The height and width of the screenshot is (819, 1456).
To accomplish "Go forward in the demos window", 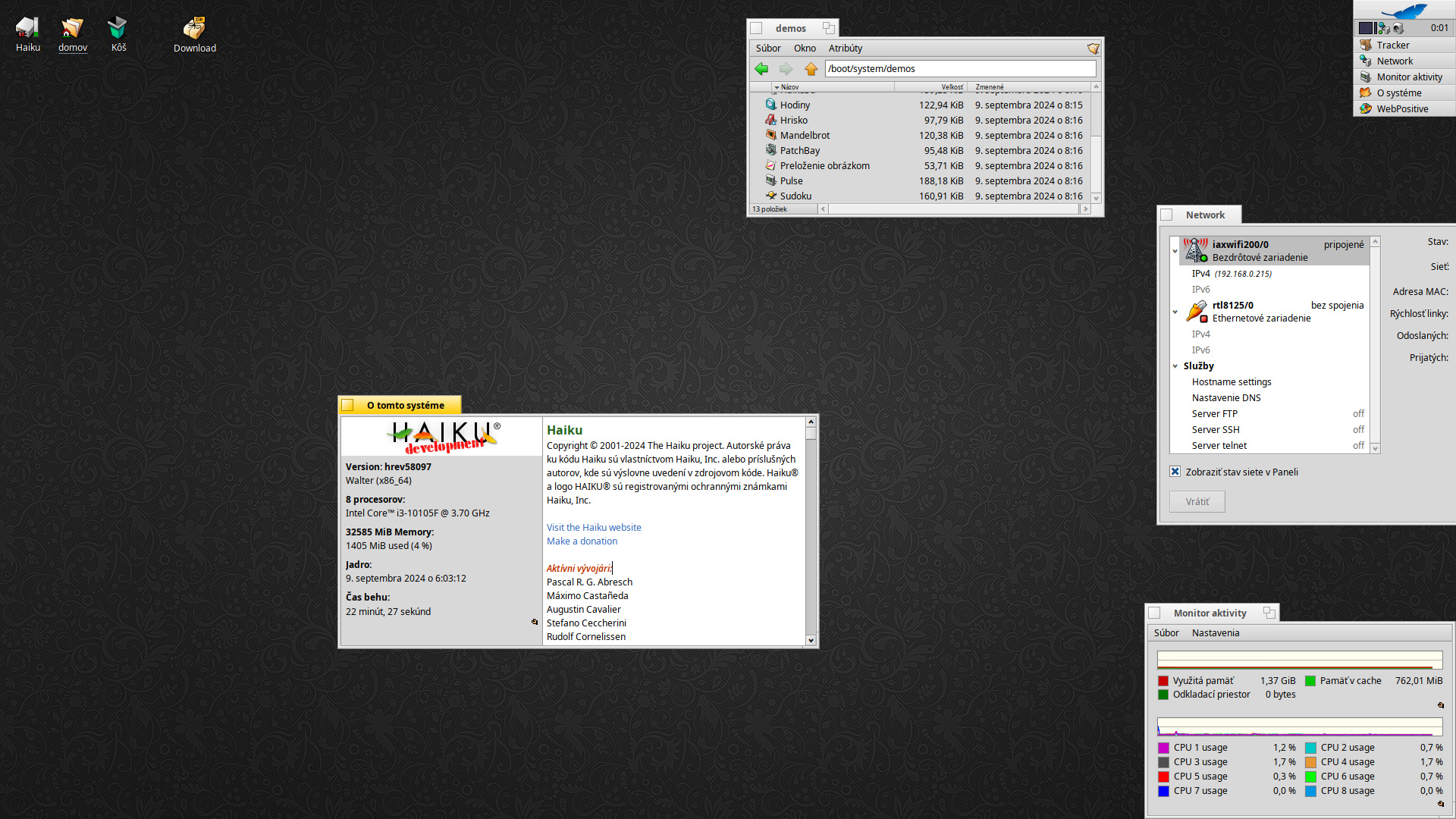I will 786,69.
